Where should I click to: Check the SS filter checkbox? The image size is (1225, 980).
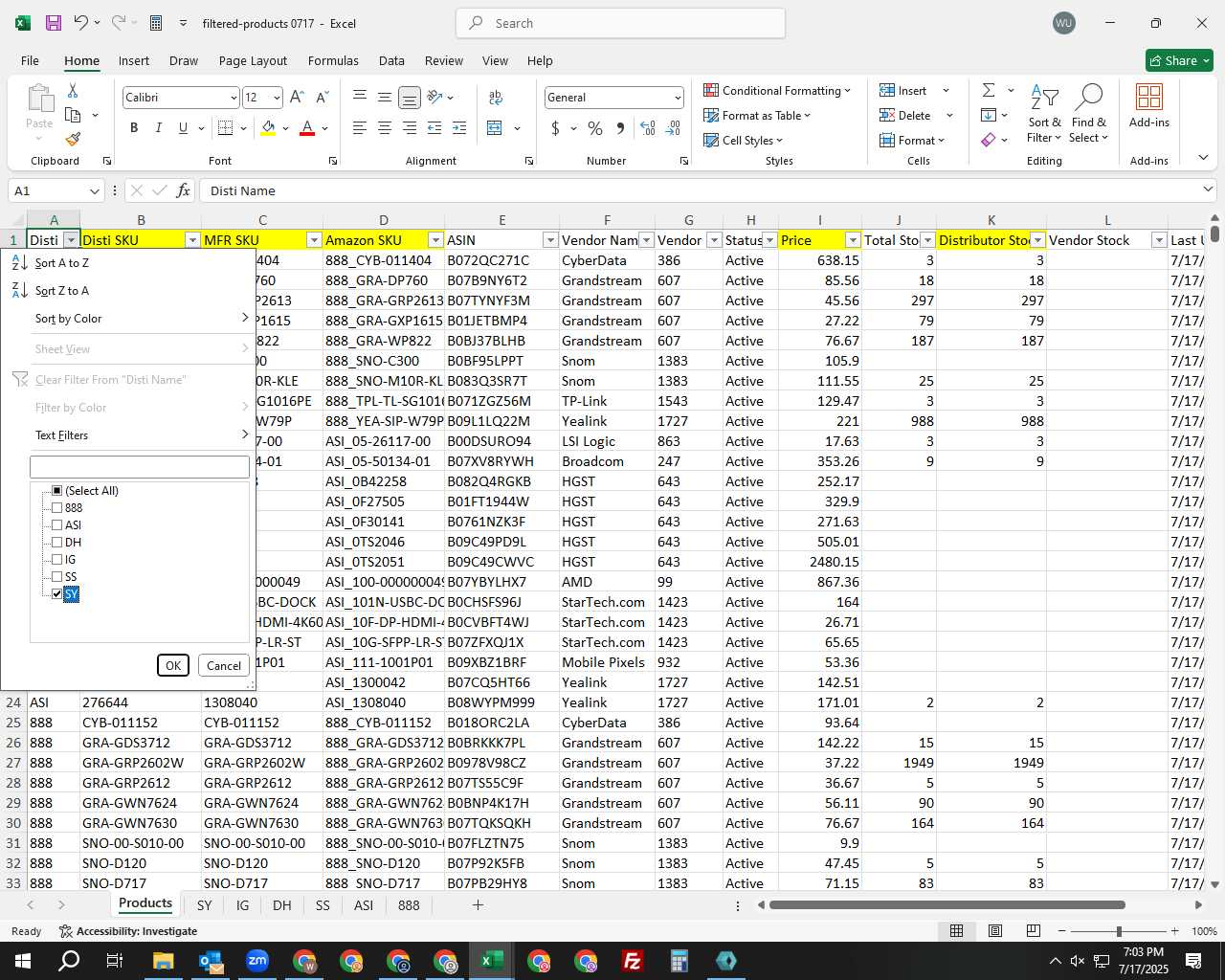pos(56,576)
